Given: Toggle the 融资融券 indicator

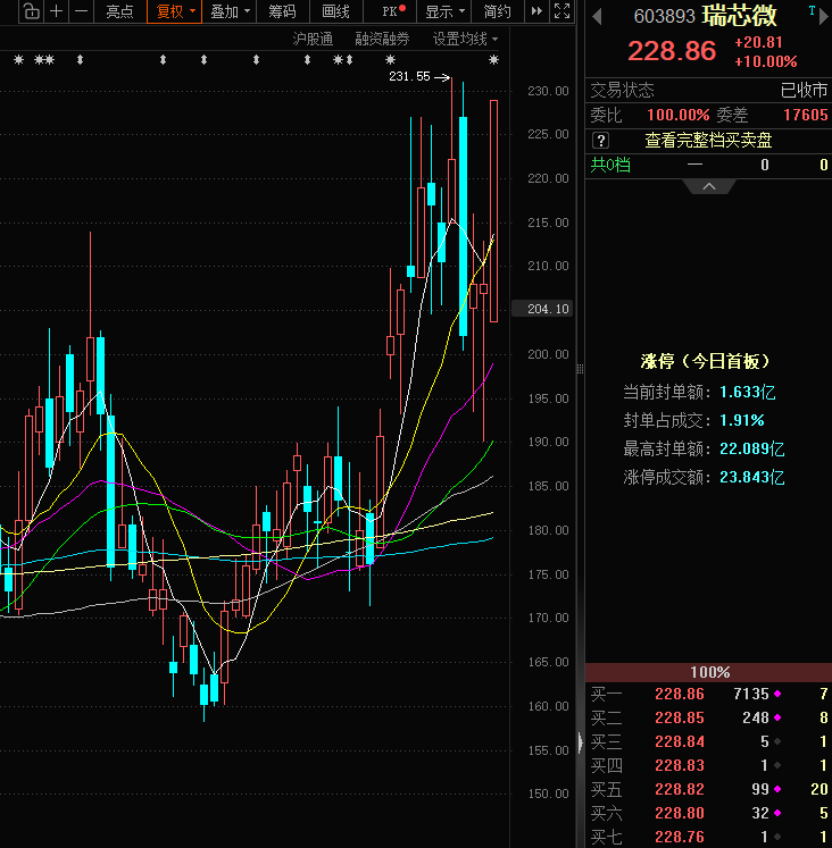Looking at the screenshot, I should coord(382,39).
